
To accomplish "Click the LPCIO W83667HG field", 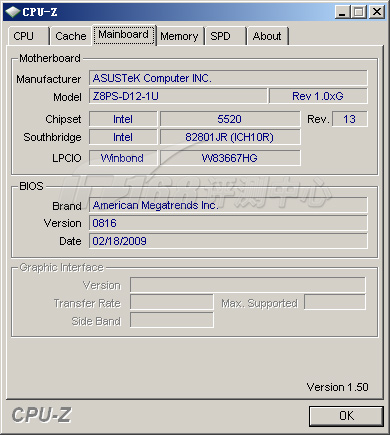I will point(230,158).
